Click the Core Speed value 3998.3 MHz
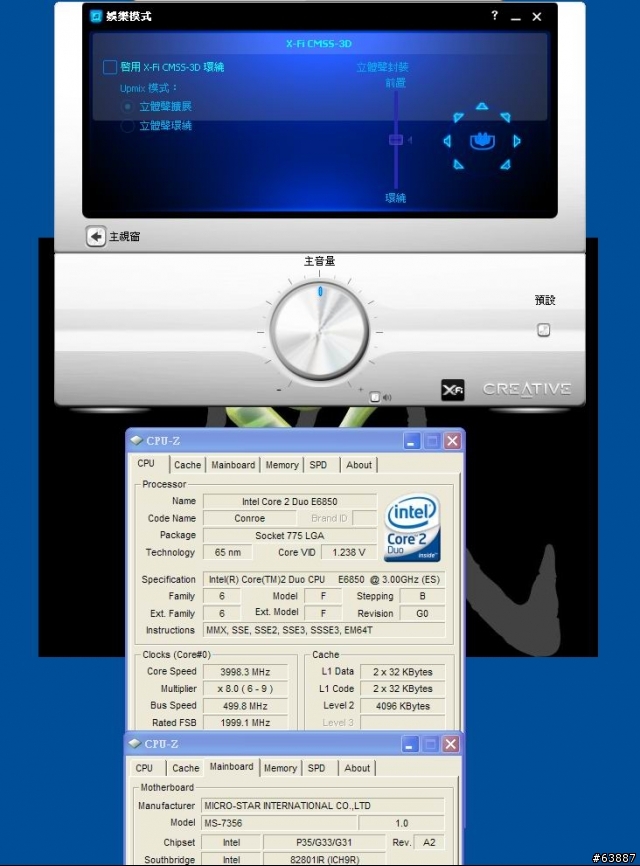 click(x=246, y=672)
